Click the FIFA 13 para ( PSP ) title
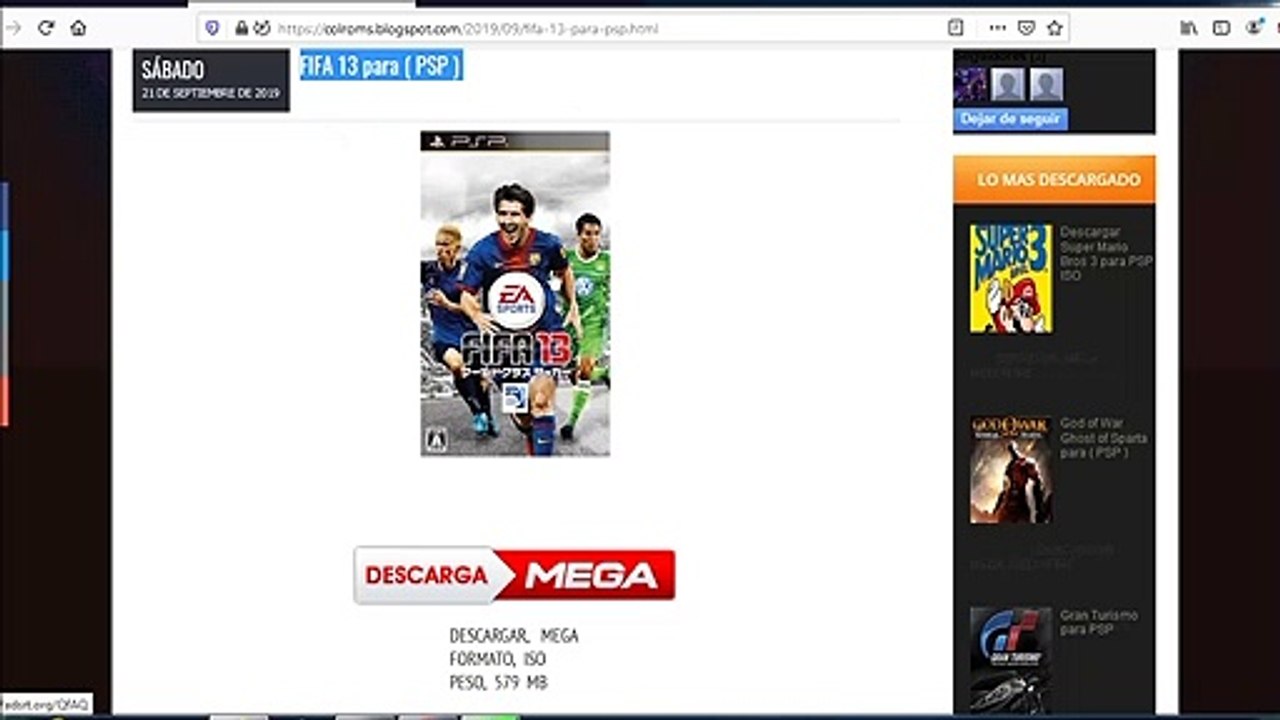Image resolution: width=1280 pixels, height=720 pixels. tap(381, 66)
